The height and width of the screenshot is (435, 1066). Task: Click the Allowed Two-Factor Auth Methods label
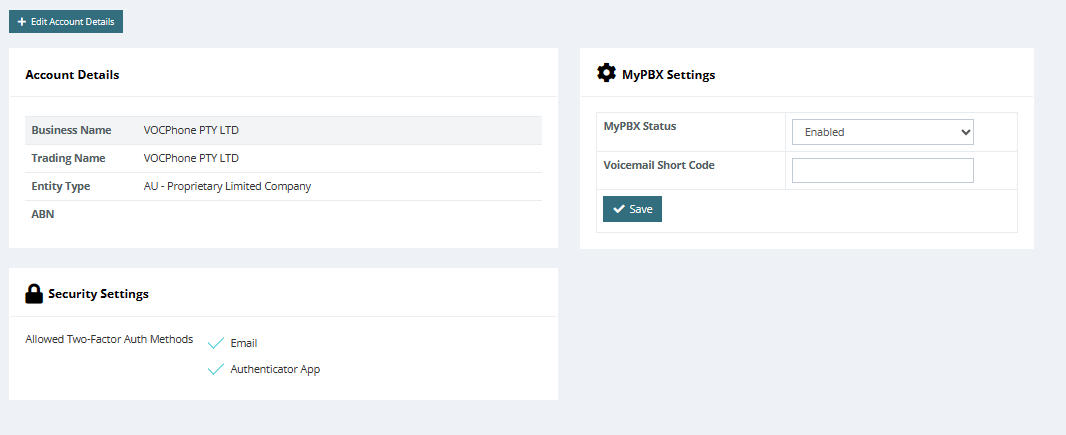[x=109, y=339]
